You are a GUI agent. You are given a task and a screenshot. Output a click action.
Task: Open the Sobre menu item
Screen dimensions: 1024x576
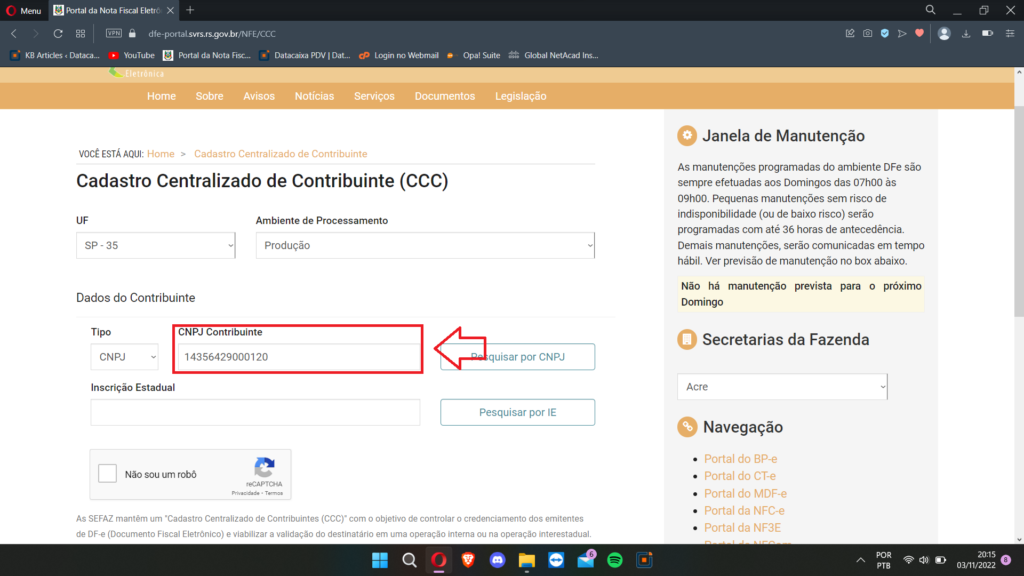(209, 96)
